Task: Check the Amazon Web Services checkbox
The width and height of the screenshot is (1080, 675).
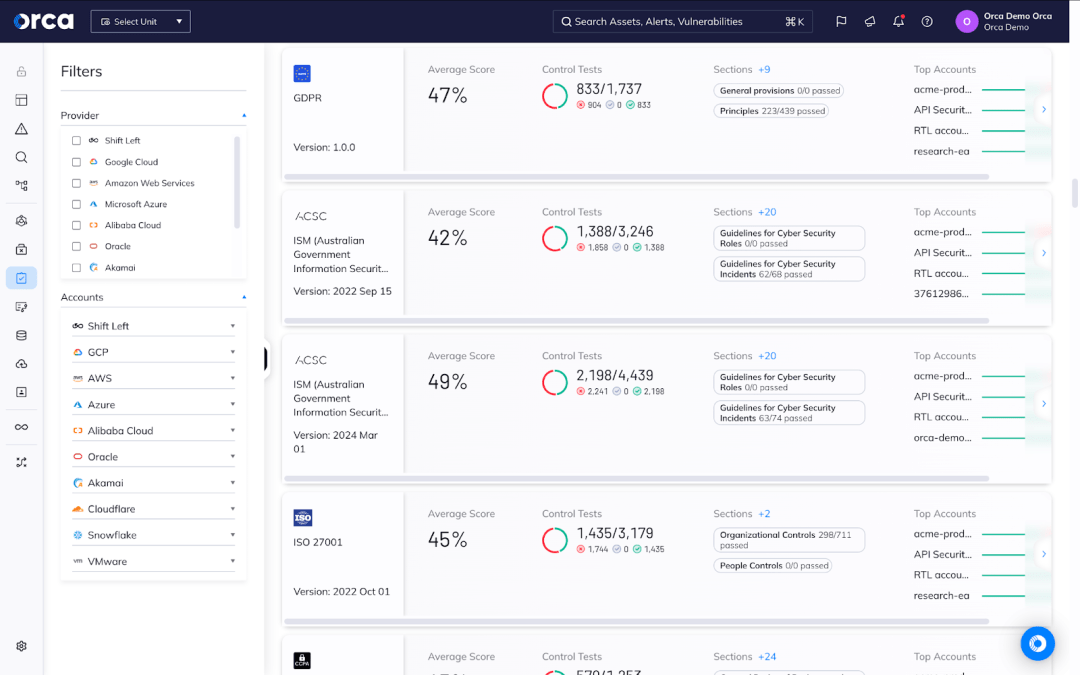Action: click(x=76, y=183)
